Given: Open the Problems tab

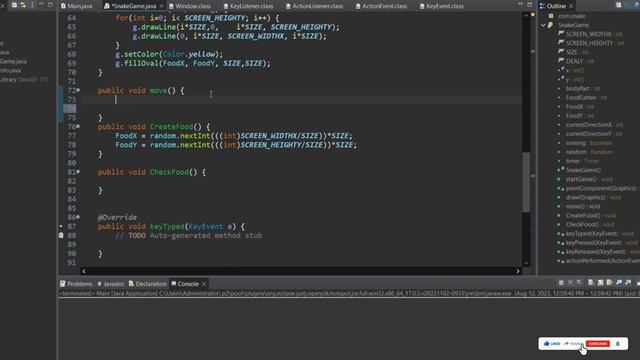Looking at the screenshot, I should [76, 284].
